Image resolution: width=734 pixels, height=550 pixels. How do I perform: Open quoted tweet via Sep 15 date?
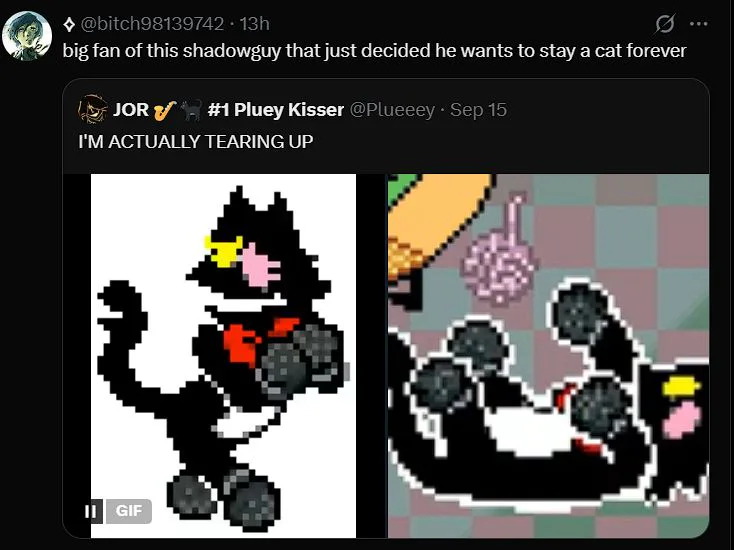478,110
